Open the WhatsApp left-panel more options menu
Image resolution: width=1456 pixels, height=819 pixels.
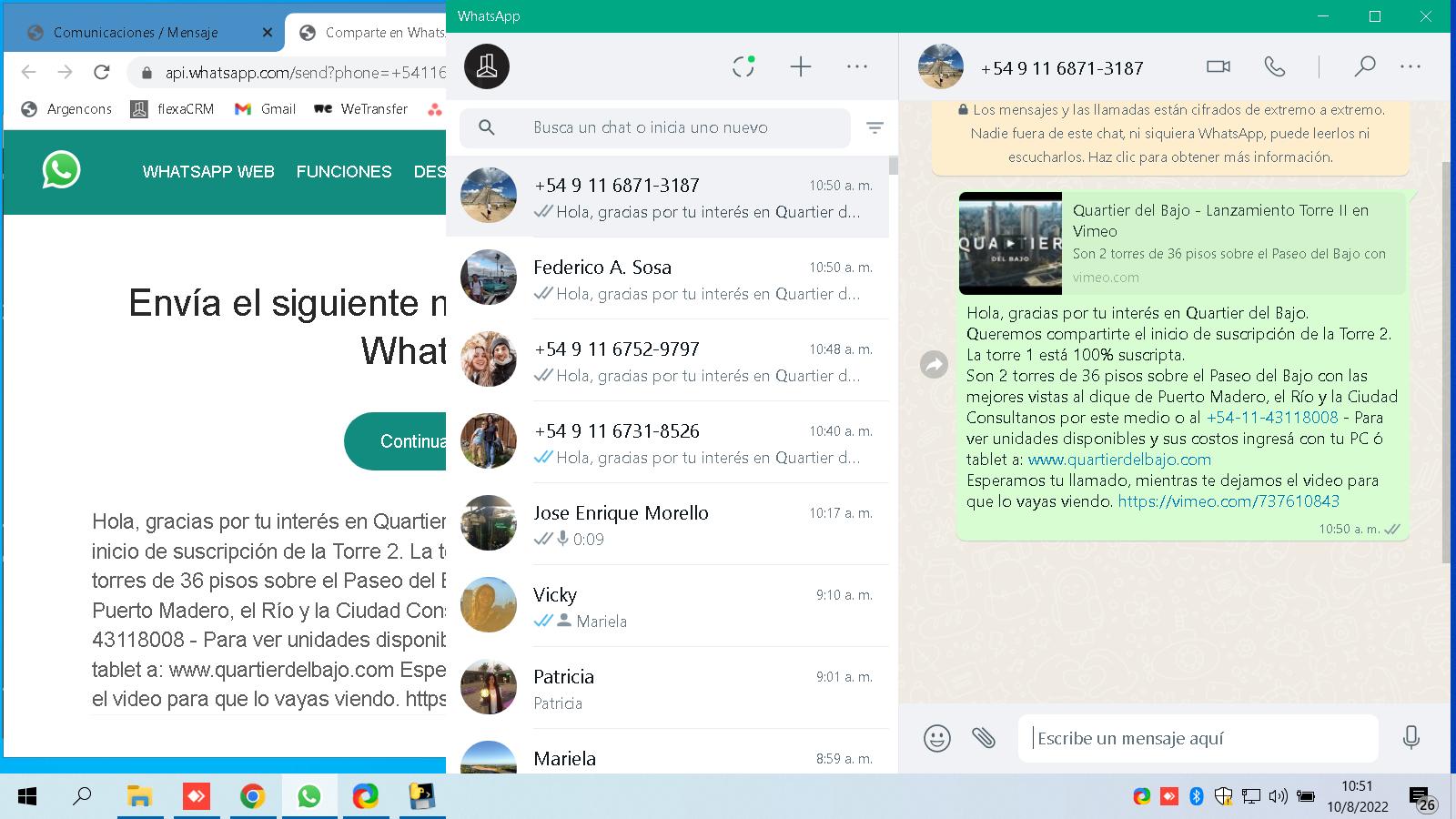[857, 66]
